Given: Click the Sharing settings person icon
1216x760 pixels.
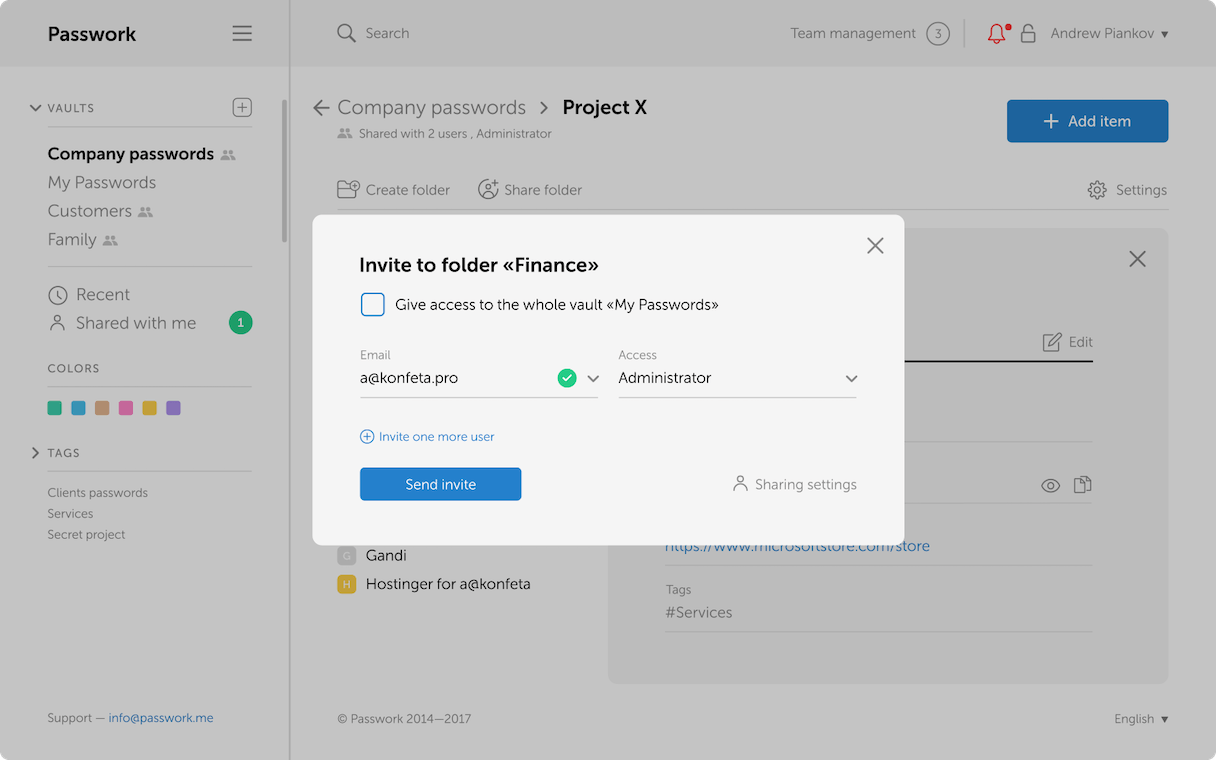Looking at the screenshot, I should pyautogui.click(x=740, y=484).
